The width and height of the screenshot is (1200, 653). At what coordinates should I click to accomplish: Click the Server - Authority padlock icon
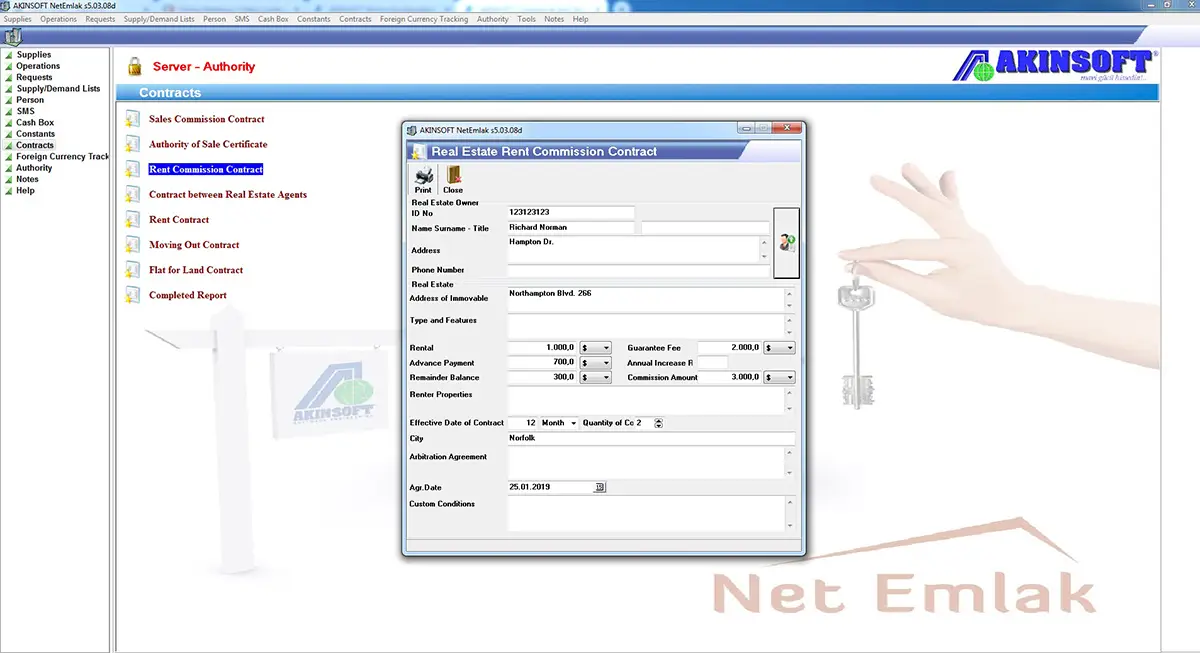pyautogui.click(x=134, y=67)
